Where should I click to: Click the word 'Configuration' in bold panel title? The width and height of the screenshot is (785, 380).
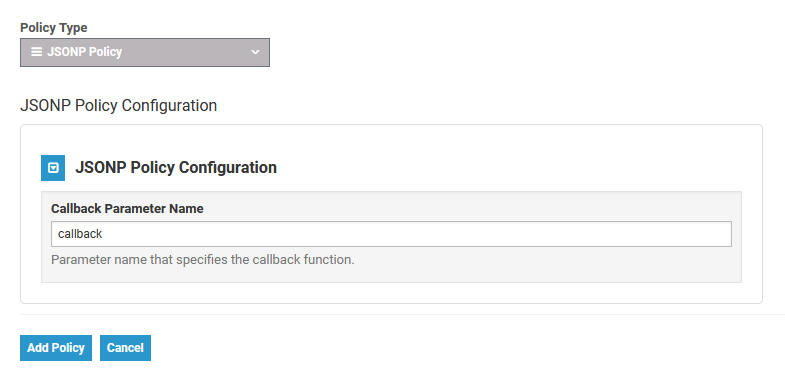(x=228, y=167)
